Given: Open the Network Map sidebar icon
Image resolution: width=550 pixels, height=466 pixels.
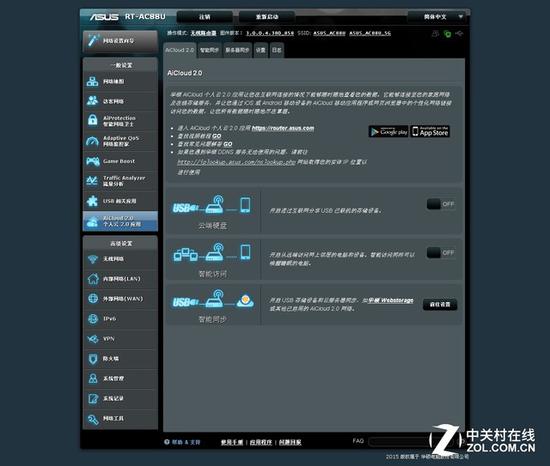Looking at the screenshot, I should tap(93, 81).
